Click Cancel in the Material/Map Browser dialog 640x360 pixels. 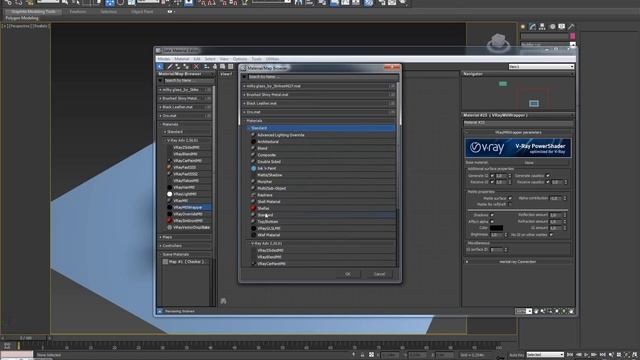point(379,274)
